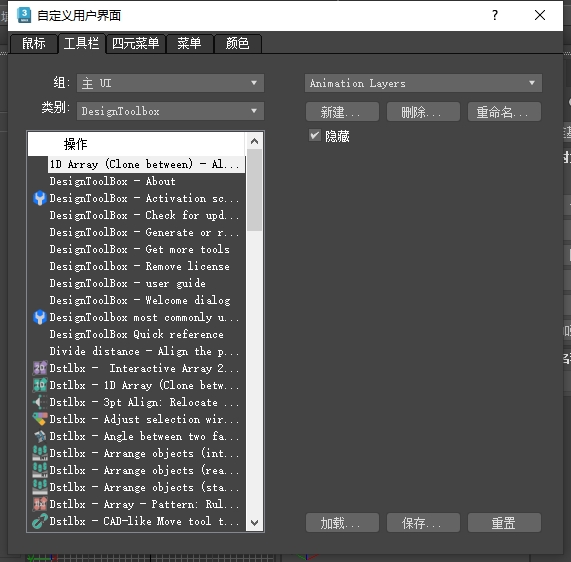
Task: Click the Arrange objects (rea...) icon
Action: tap(40, 470)
